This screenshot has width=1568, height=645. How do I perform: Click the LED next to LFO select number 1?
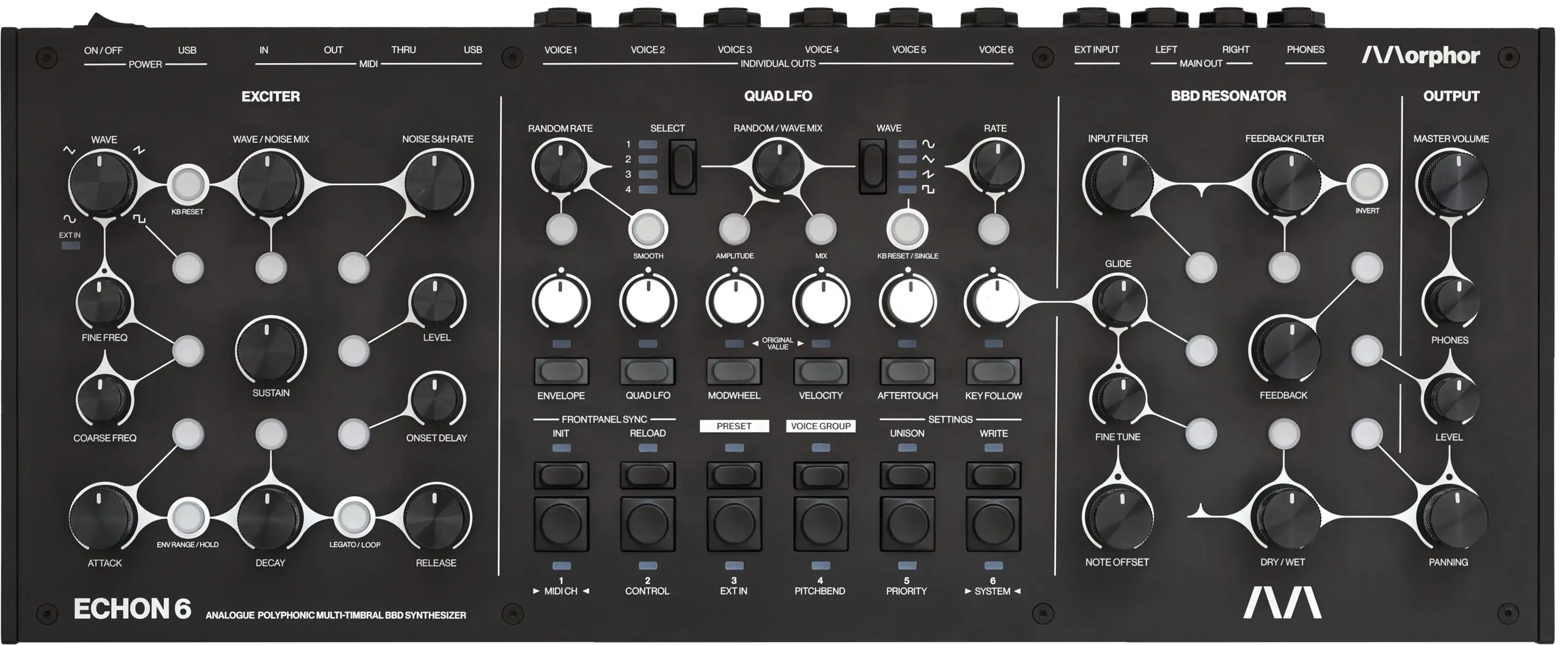click(x=648, y=145)
